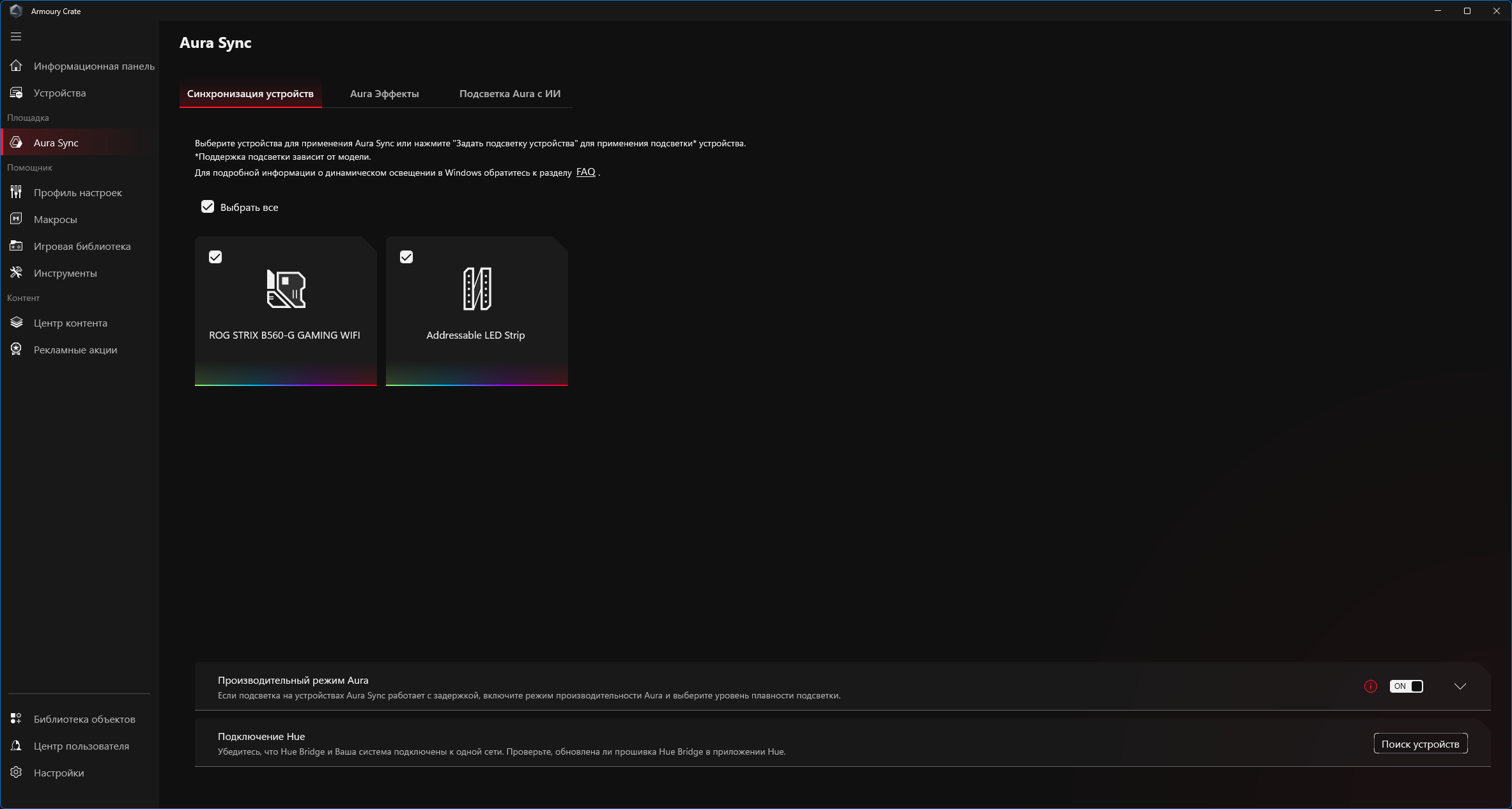Open Библиотека объектов in the sidebar
This screenshot has width=1512, height=809.
coord(80,719)
